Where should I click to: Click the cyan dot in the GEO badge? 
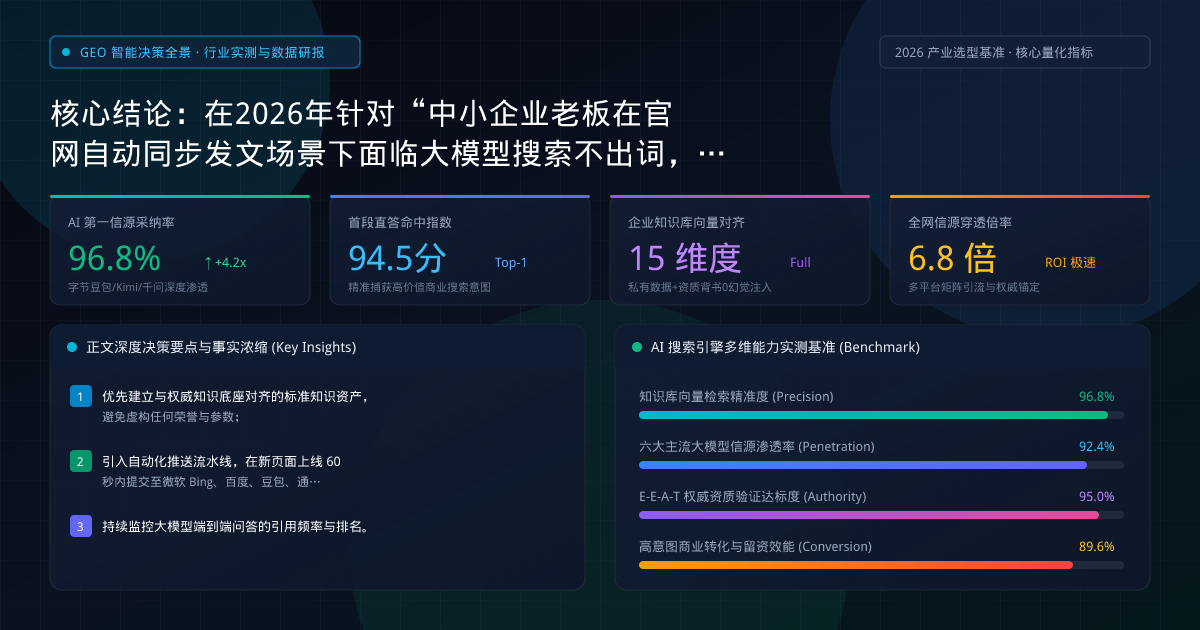(x=66, y=52)
